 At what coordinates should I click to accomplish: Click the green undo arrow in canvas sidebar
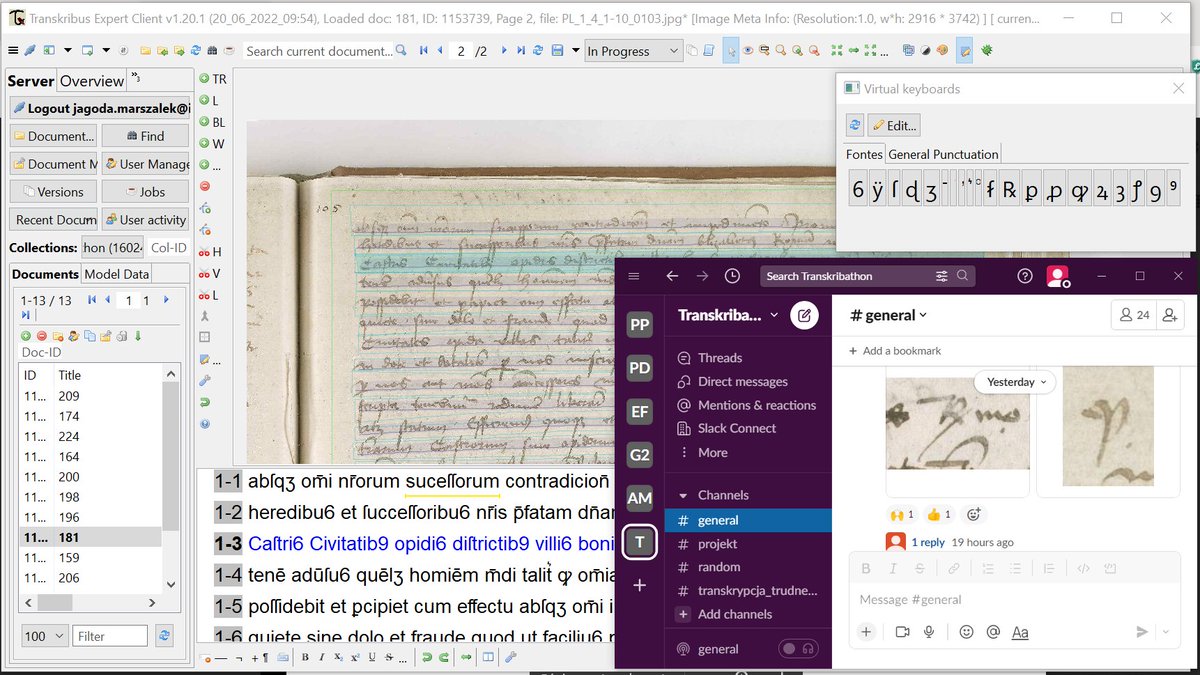point(205,402)
